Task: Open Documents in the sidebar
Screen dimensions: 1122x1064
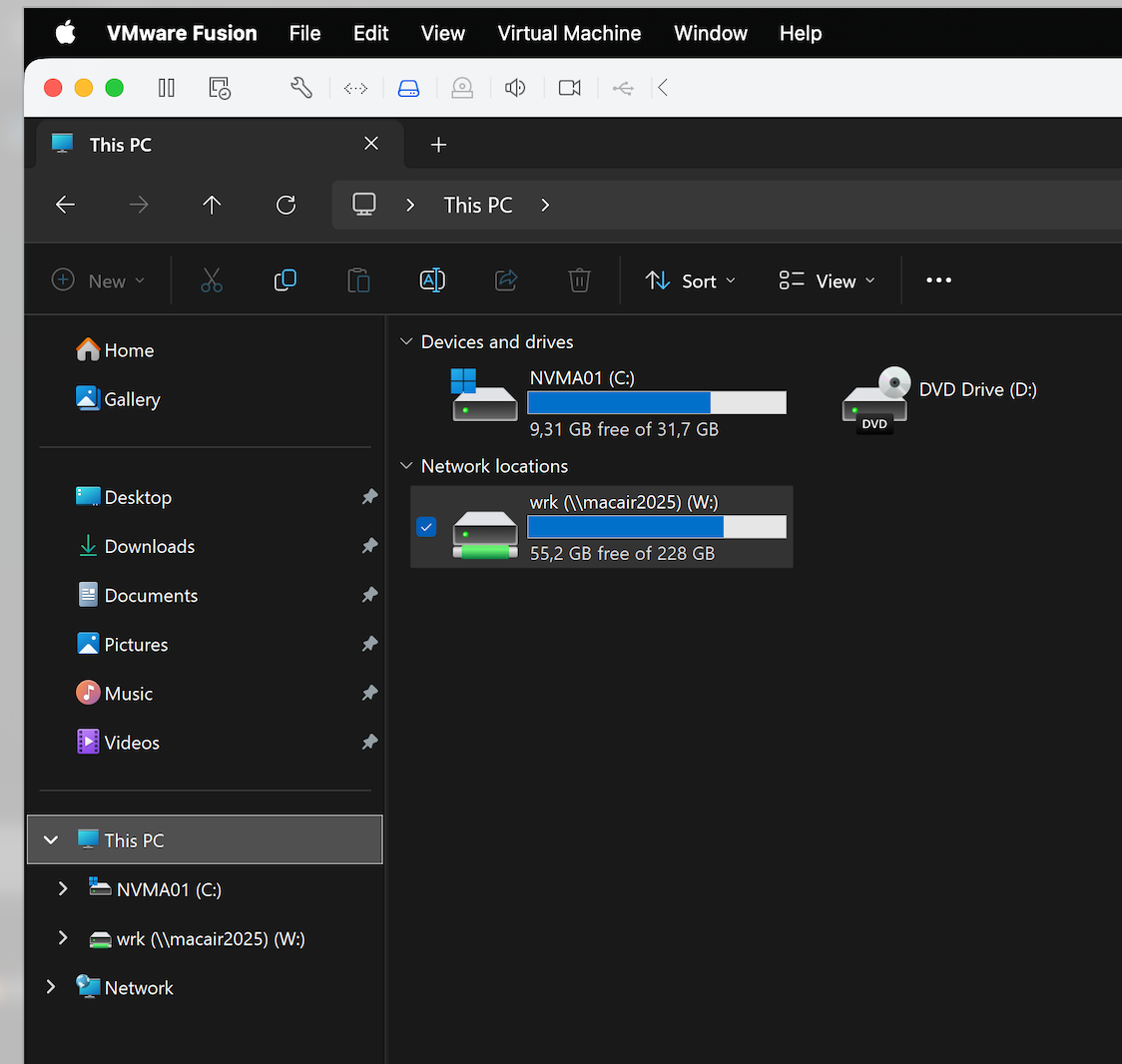Action: [x=137, y=595]
